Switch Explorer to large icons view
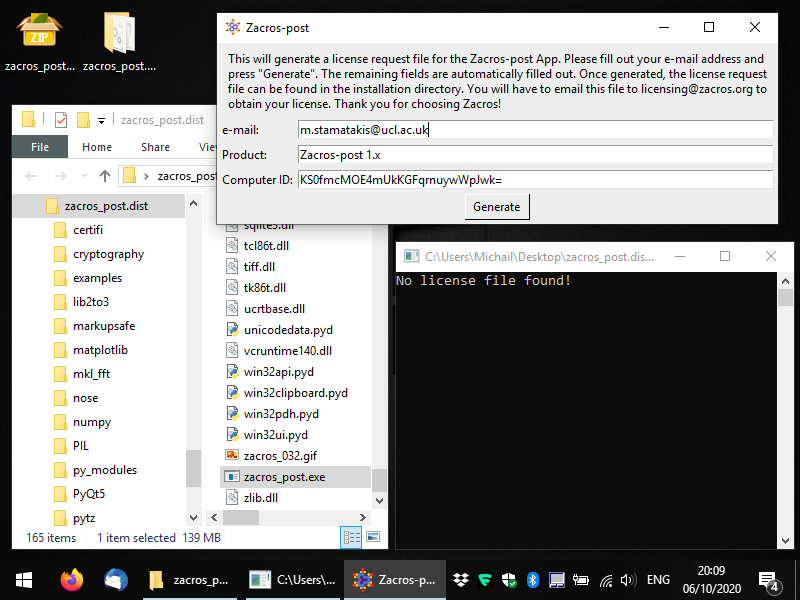This screenshot has width=800, height=600. pyautogui.click(x=373, y=537)
